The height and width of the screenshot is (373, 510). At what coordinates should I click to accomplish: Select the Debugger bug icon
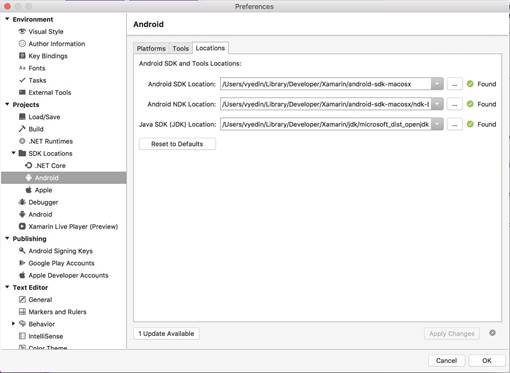tap(22, 202)
